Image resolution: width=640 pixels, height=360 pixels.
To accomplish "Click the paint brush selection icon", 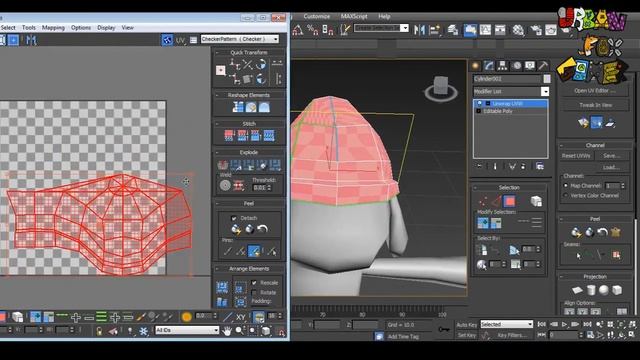I will pyautogui.click(x=141, y=316).
